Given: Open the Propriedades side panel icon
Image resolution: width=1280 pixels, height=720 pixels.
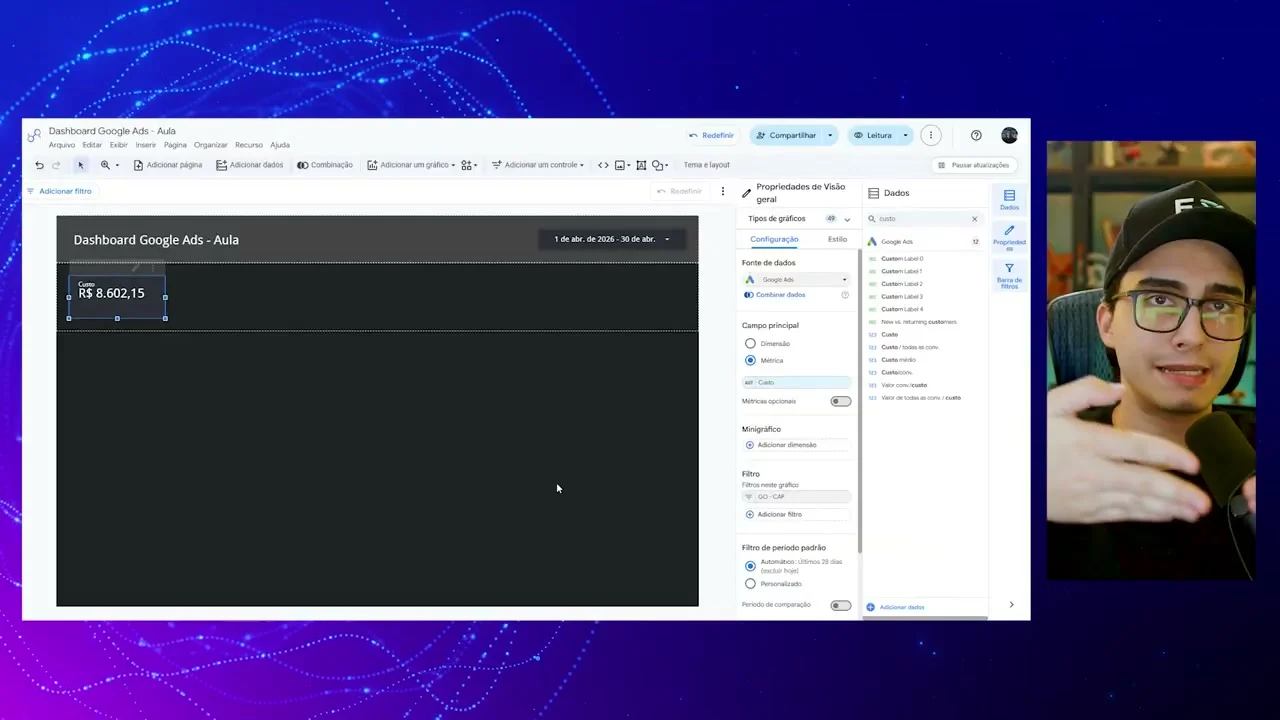Looking at the screenshot, I should tap(1009, 237).
